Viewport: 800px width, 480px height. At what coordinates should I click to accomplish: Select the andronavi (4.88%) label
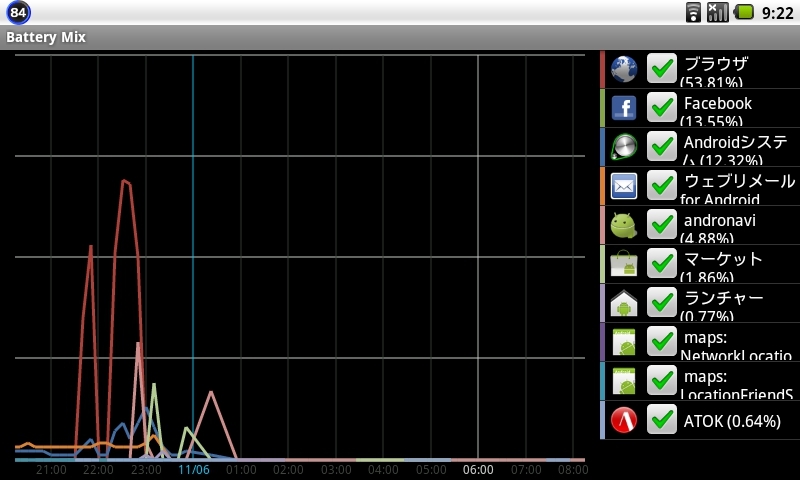click(718, 228)
